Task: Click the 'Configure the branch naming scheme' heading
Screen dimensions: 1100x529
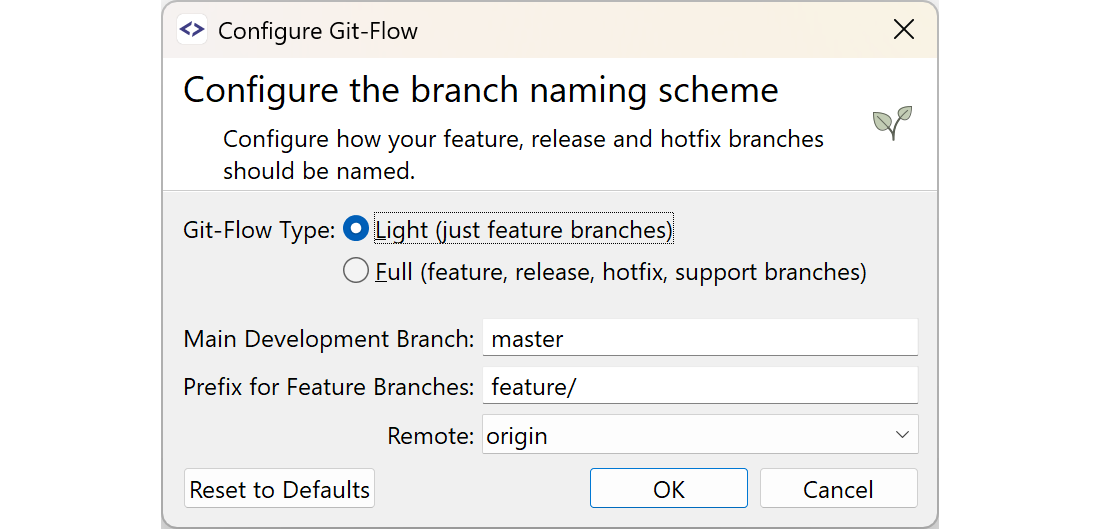Action: 481,90
